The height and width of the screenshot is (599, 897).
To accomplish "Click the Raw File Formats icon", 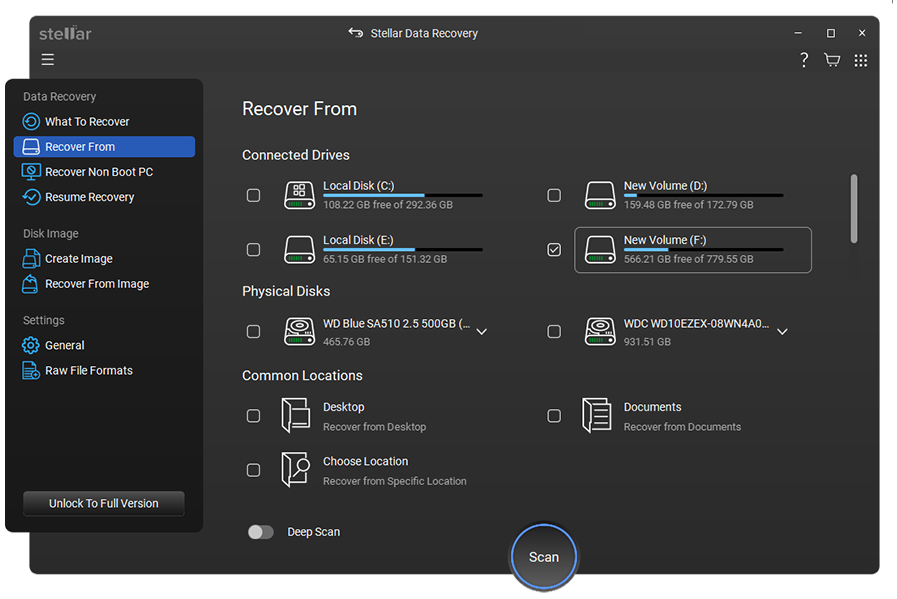I will (30, 370).
